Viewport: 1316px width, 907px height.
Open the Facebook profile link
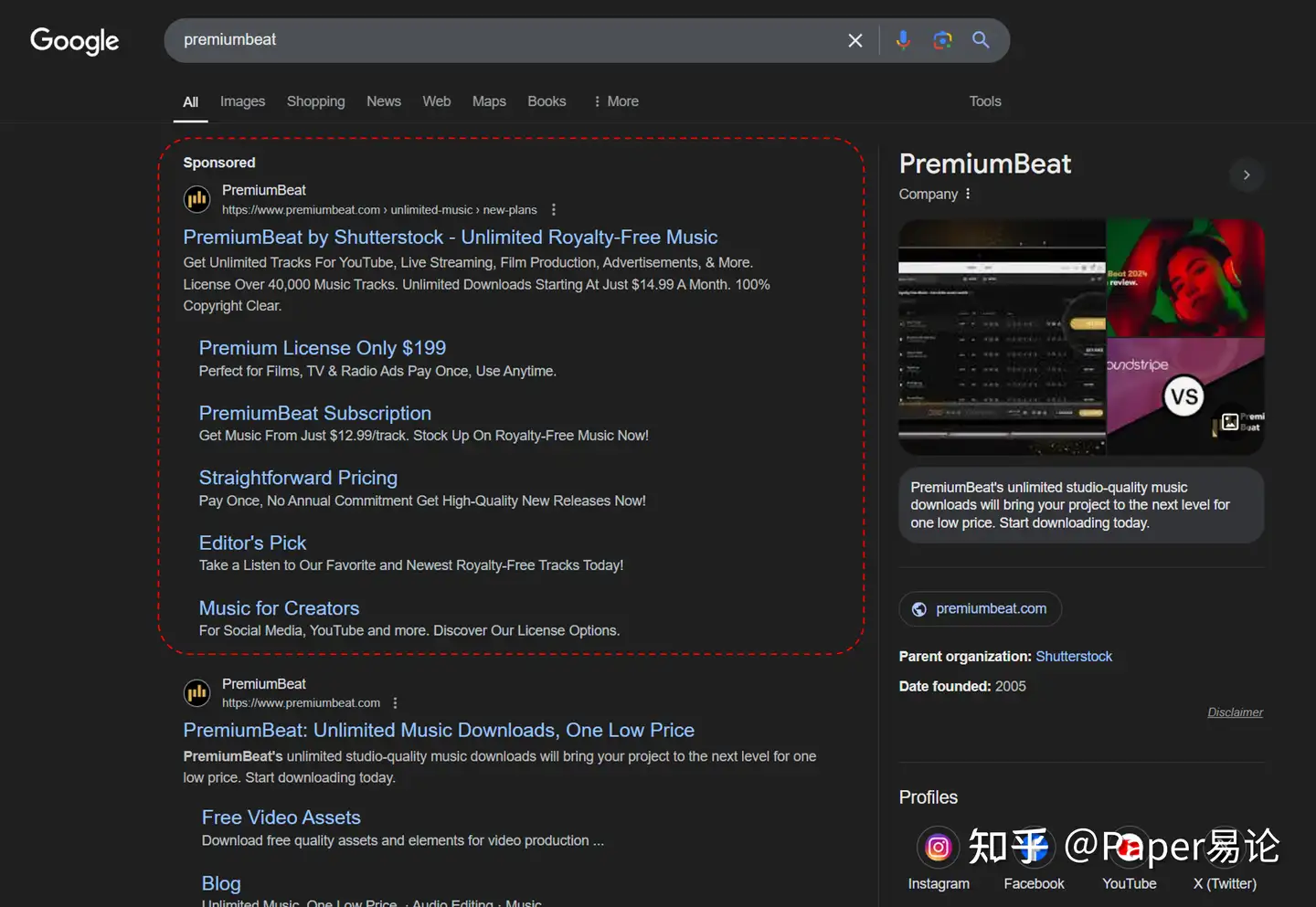pos(1034,857)
